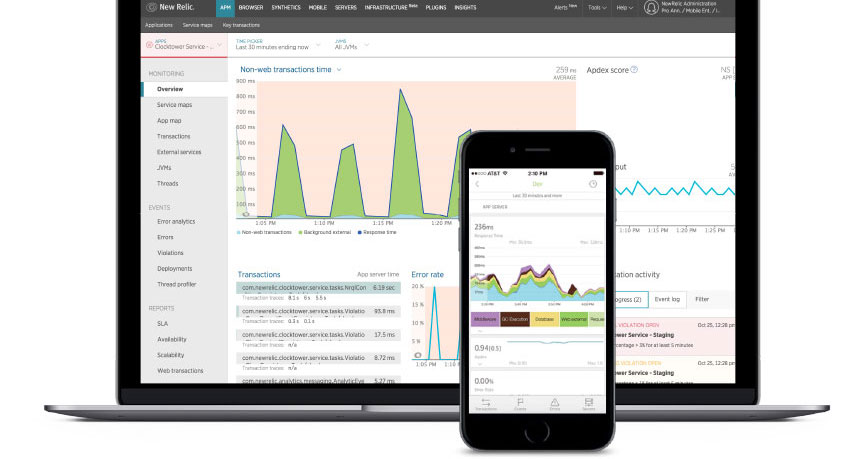This screenshot has height=459, width=861.
Task: Select the In progress (2) tab
Action: click(630, 300)
